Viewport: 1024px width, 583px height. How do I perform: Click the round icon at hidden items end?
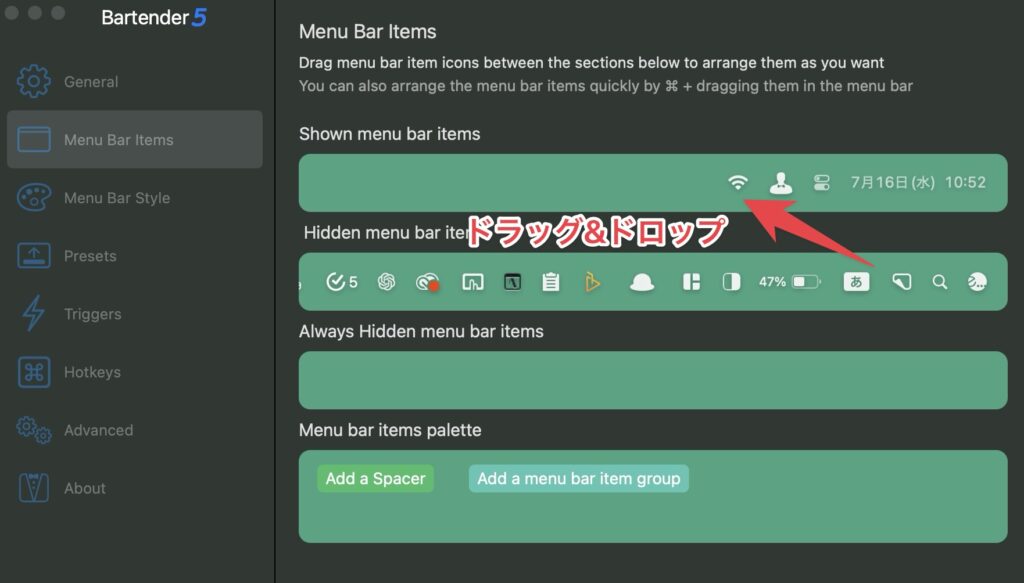pos(977,282)
